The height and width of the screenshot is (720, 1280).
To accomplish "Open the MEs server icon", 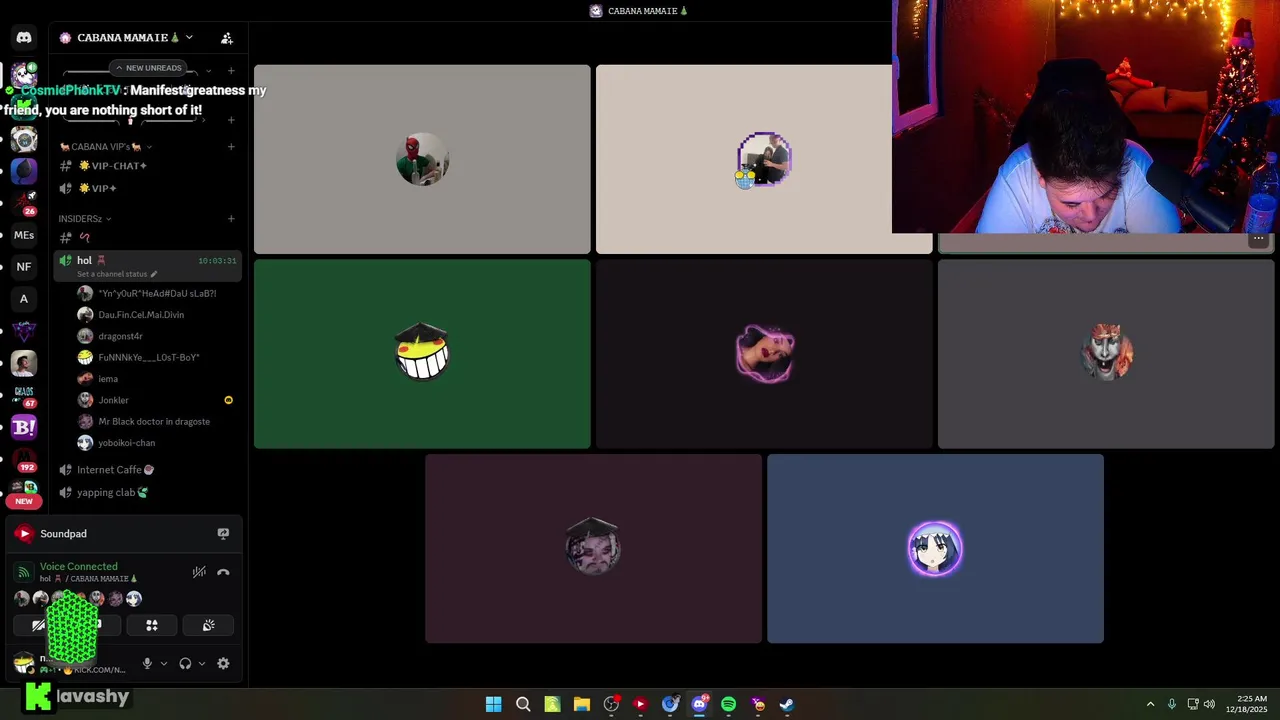I will [x=24, y=236].
